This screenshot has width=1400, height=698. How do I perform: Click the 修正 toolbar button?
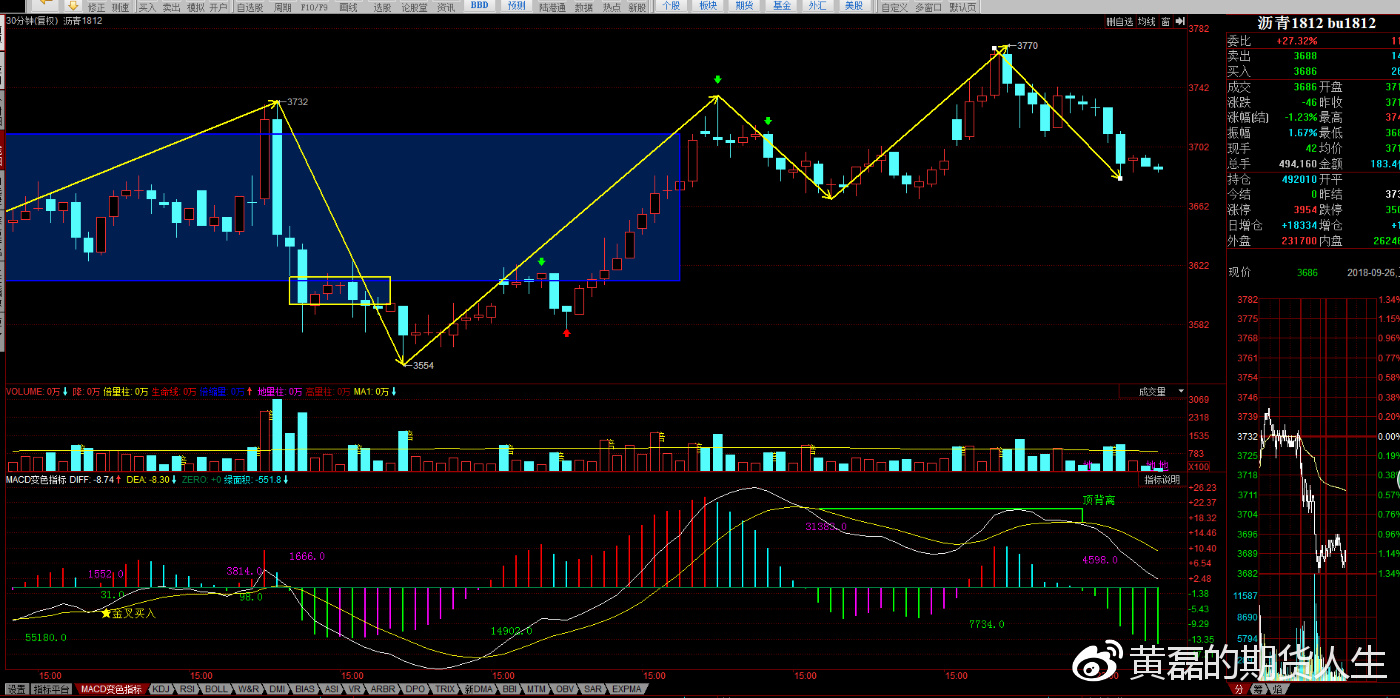[x=96, y=6]
